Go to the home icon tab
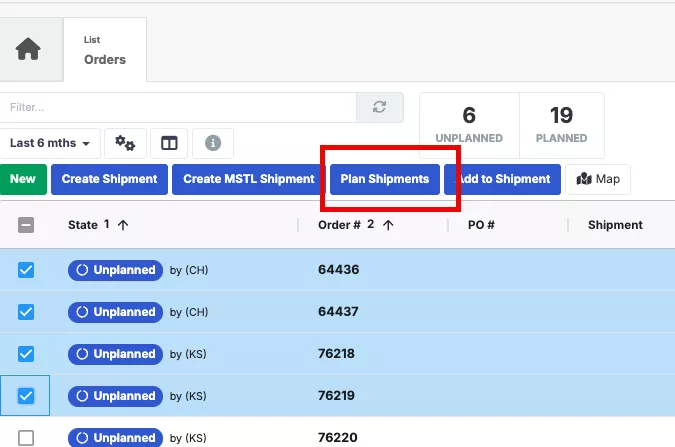This screenshot has width=675, height=447. [28, 49]
